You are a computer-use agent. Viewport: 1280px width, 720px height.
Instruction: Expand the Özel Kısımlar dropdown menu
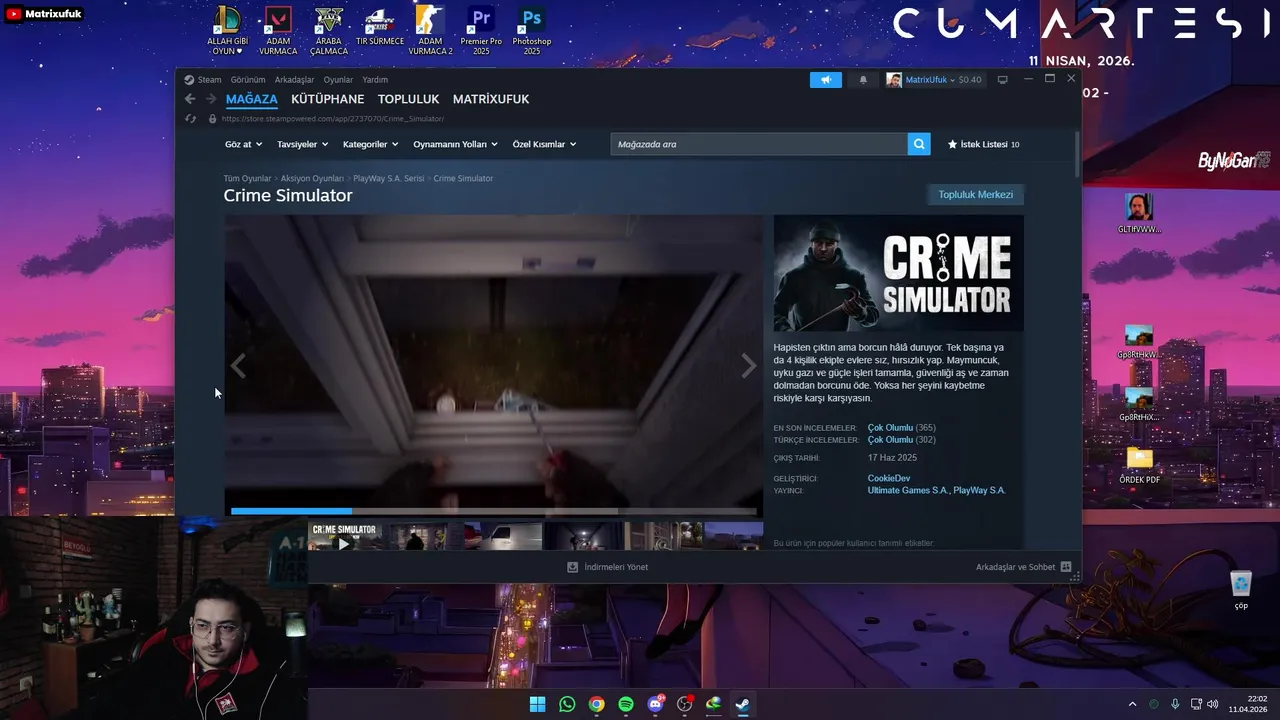[544, 144]
